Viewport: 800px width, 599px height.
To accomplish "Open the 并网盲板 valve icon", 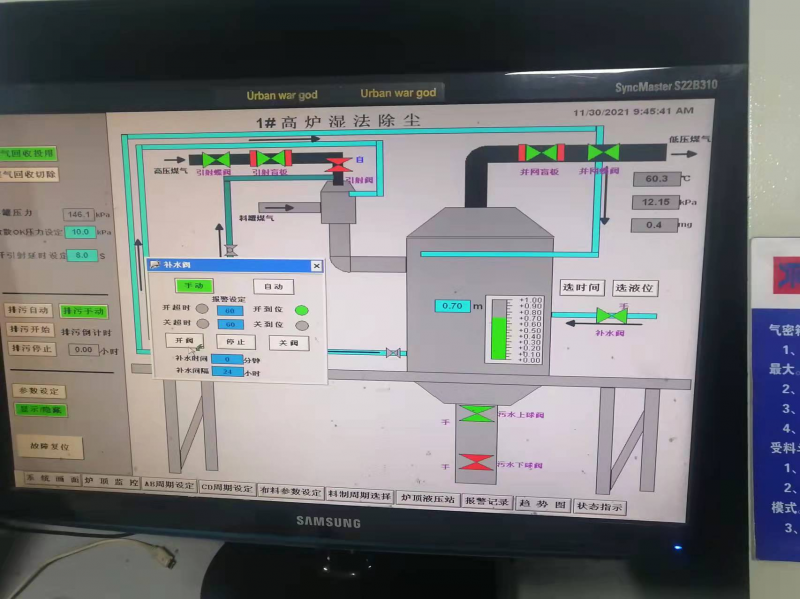I will 541,153.
